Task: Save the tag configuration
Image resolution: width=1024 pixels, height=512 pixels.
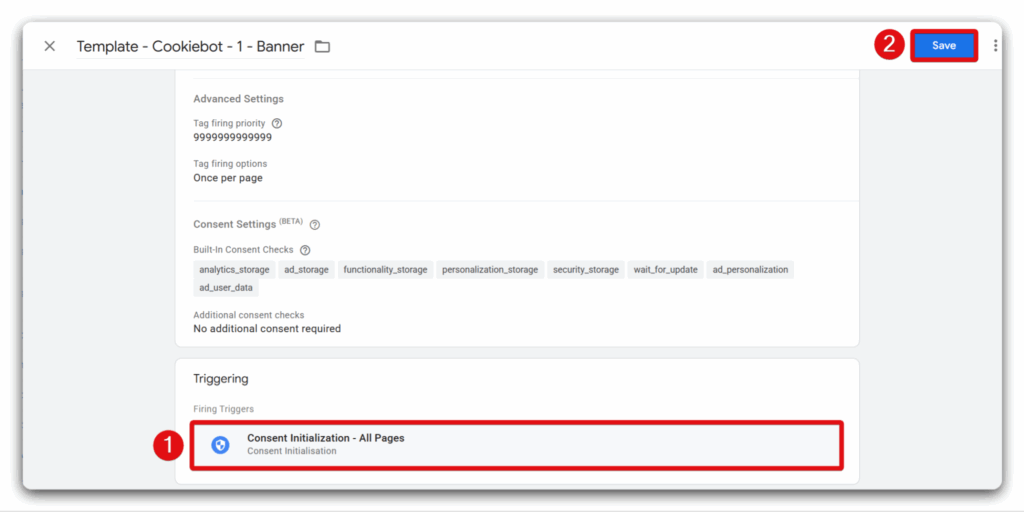Action: (x=944, y=46)
